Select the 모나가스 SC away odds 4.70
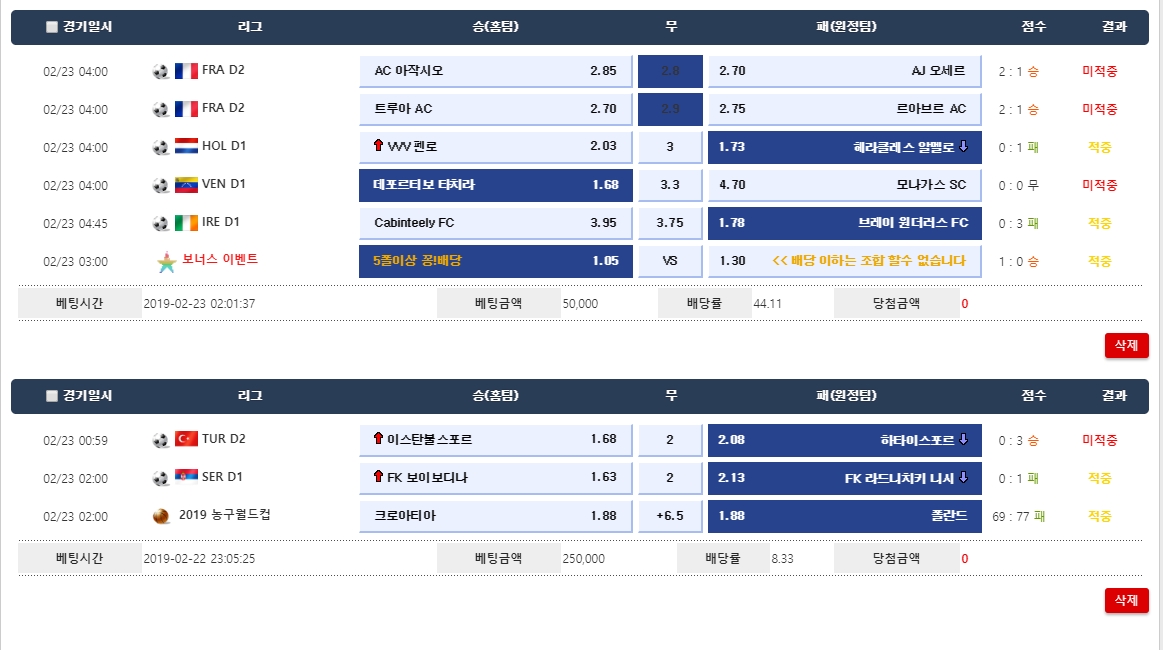1163x650 pixels. [844, 185]
